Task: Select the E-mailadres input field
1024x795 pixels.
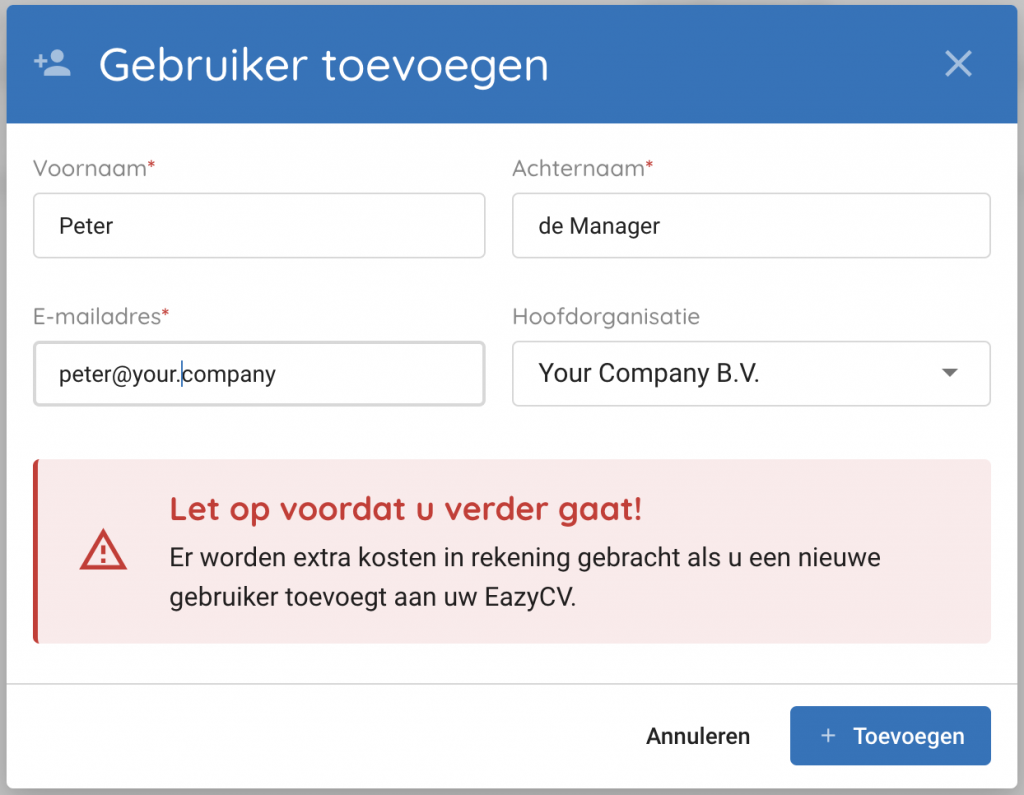Action: coord(258,374)
